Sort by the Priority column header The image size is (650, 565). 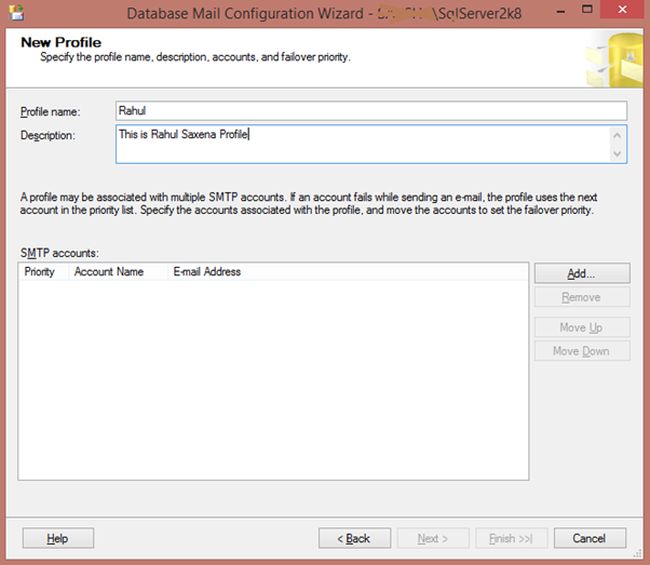tap(40, 272)
